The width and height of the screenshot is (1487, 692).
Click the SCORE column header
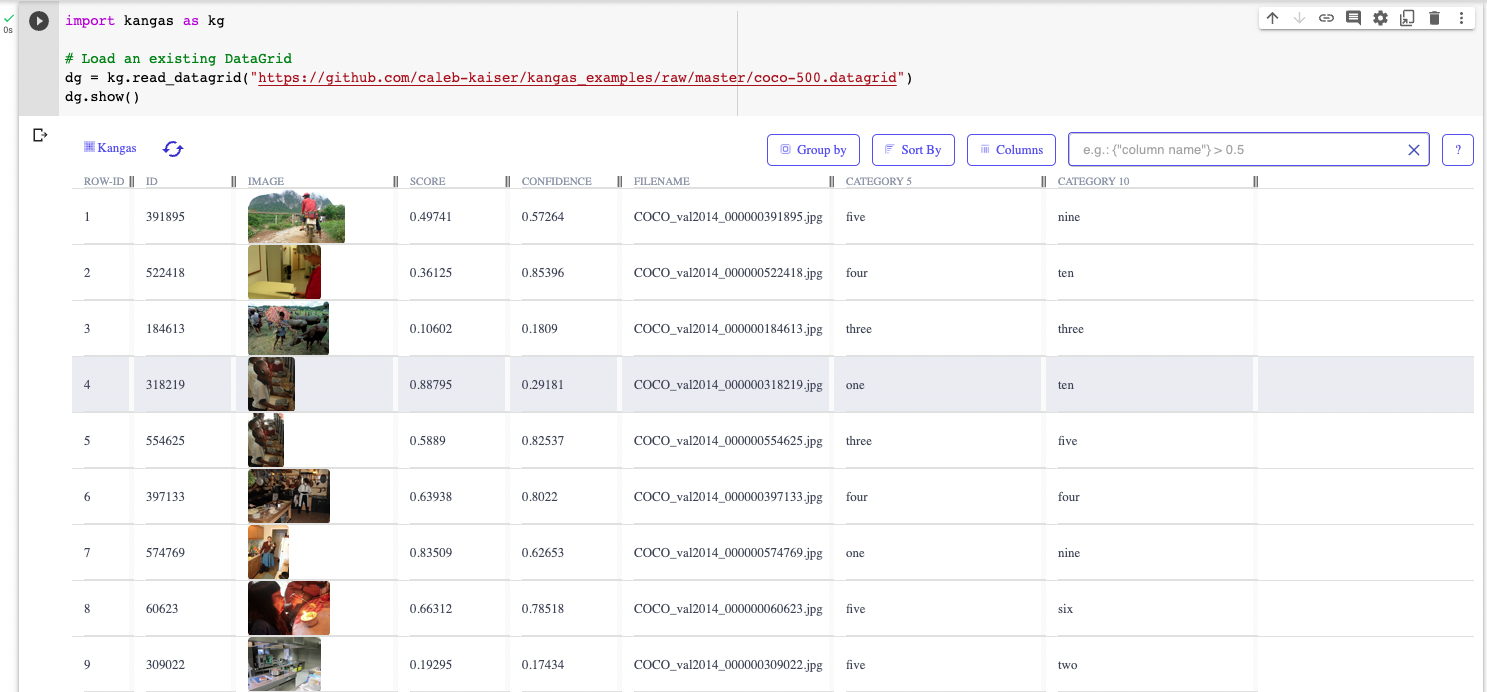point(428,182)
